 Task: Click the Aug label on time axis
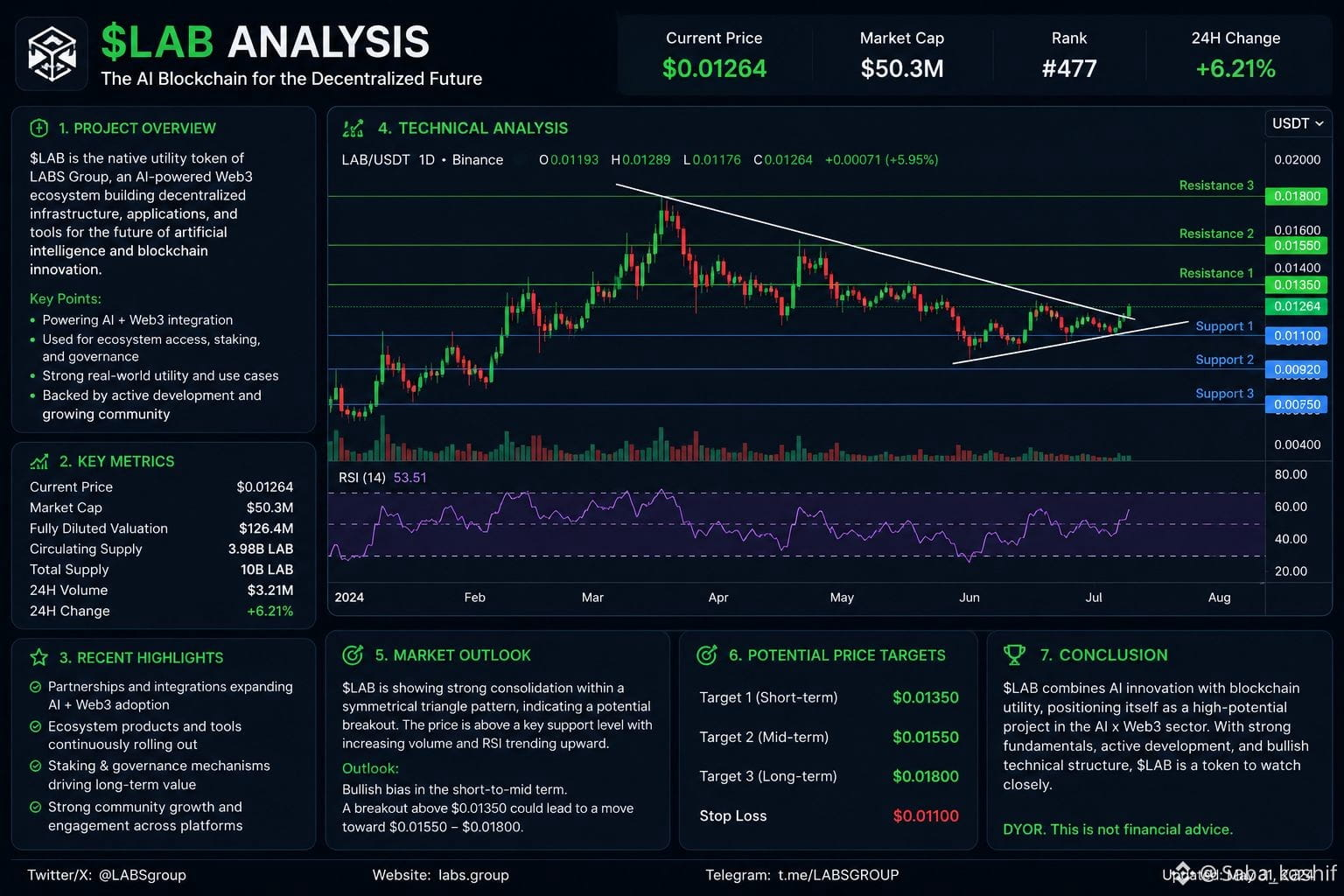[1219, 598]
